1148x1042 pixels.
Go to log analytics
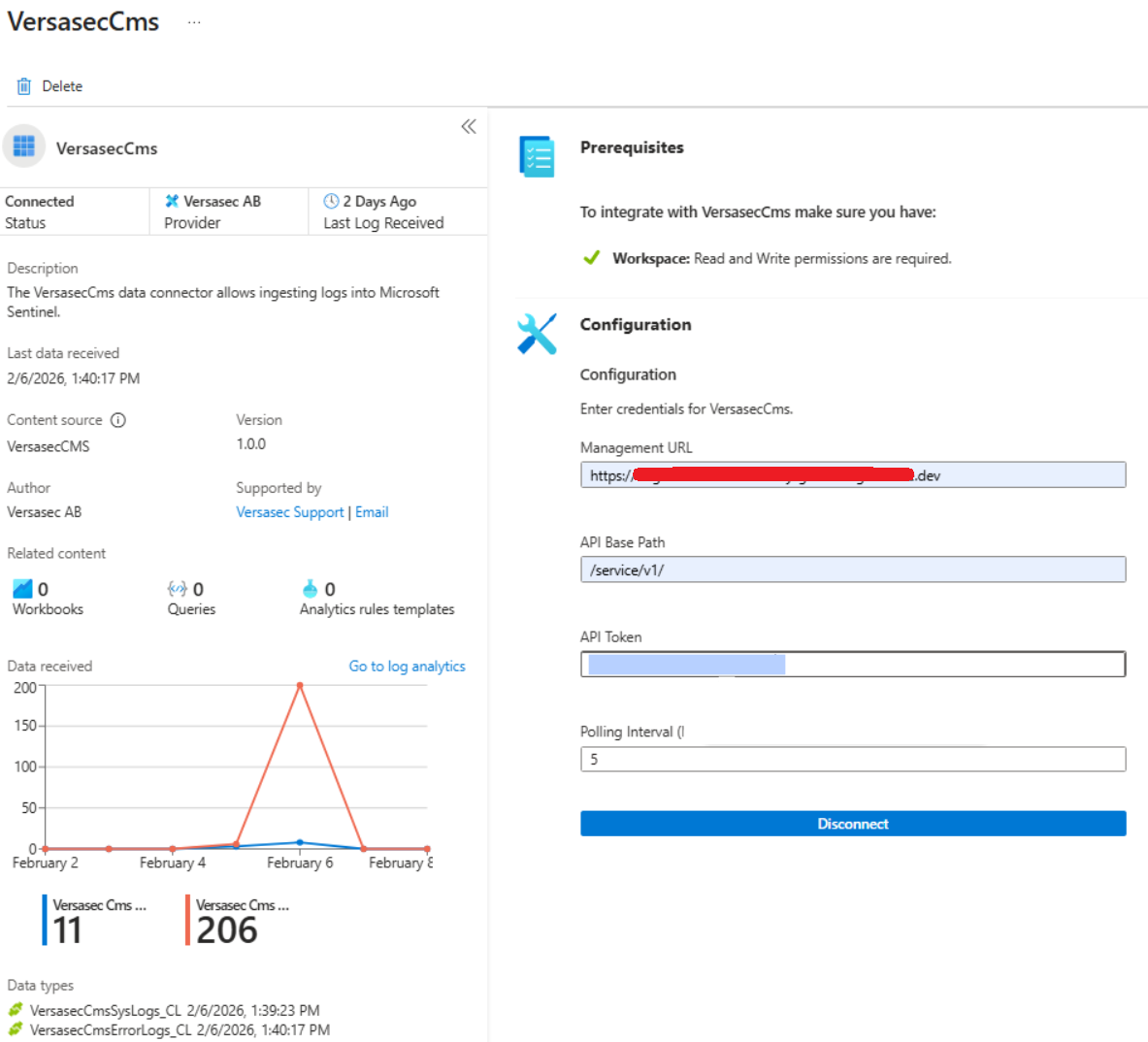[x=407, y=666]
